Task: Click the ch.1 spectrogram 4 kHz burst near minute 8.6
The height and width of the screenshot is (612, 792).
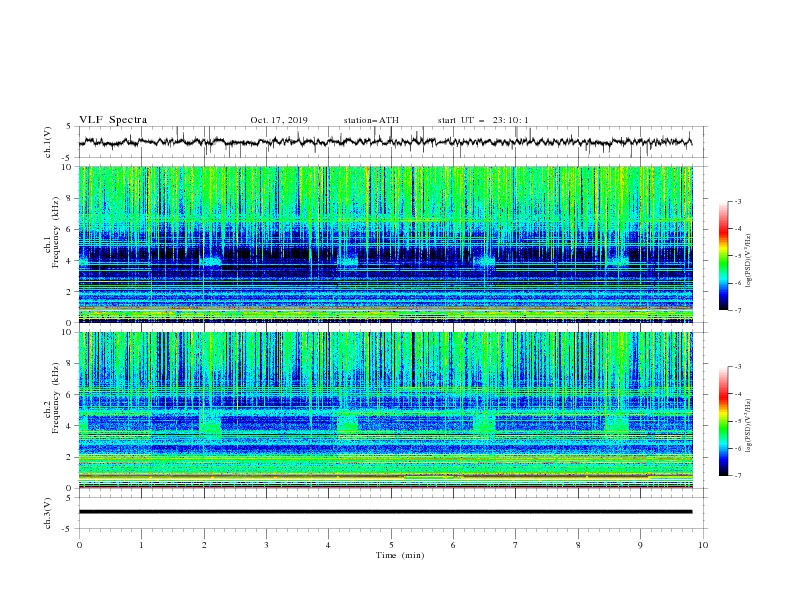Action: pyautogui.click(x=617, y=261)
